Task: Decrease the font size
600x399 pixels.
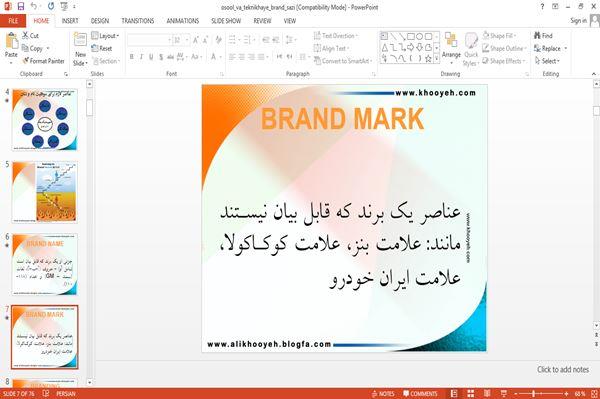Action: 205,40
